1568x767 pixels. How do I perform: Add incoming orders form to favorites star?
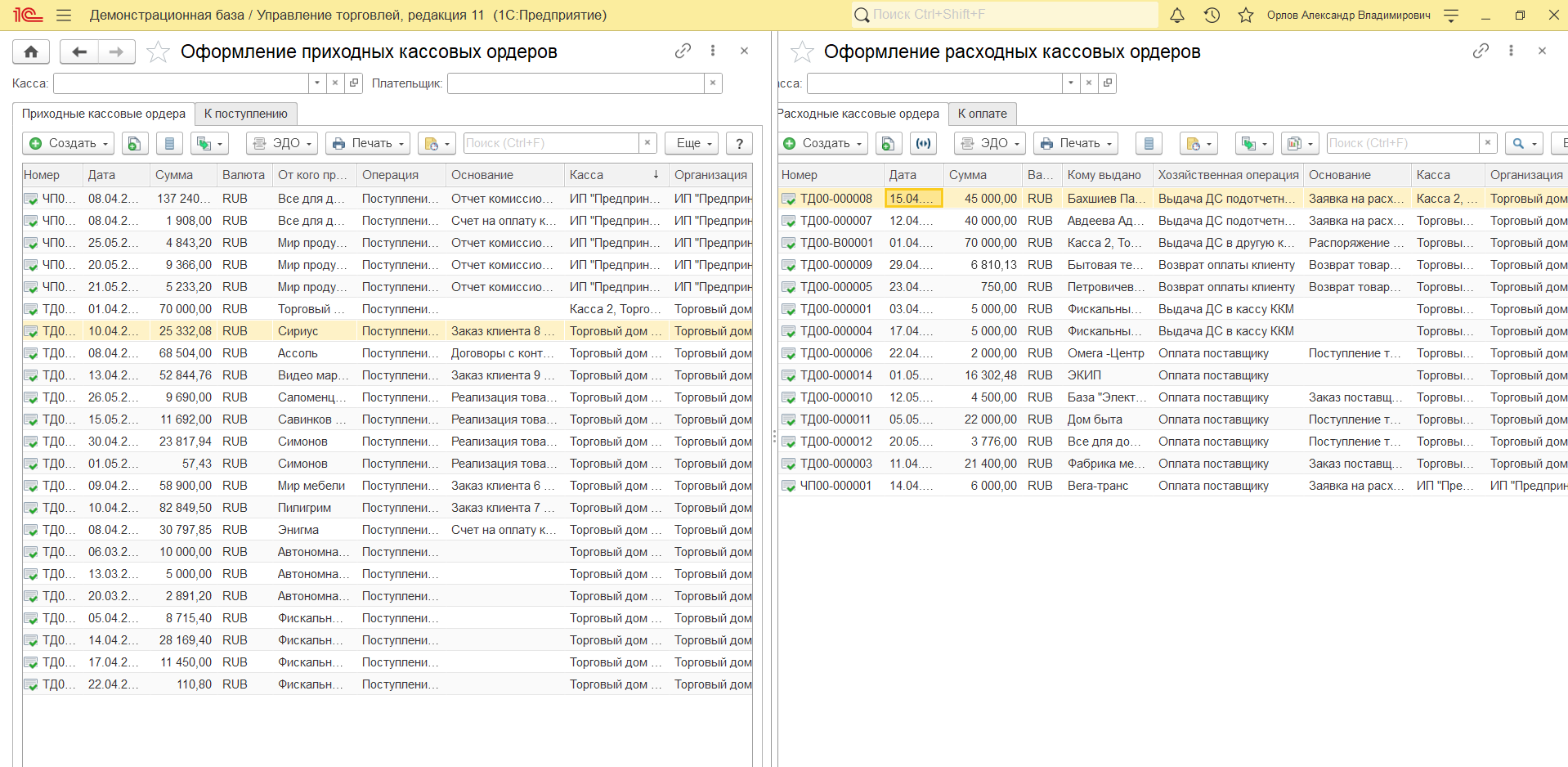click(x=158, y=52)
